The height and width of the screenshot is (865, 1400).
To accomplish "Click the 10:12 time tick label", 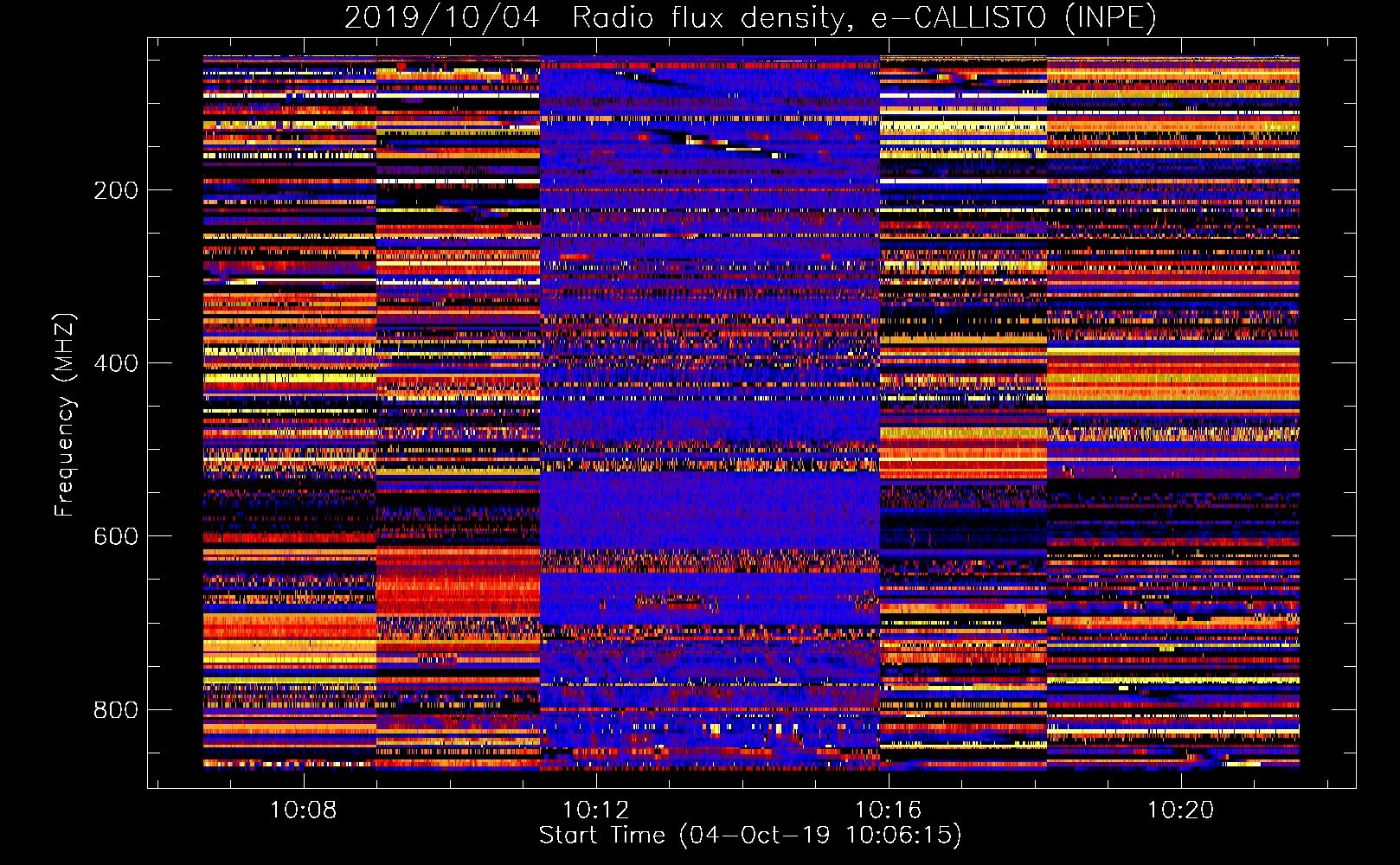I will click(595, 811).
